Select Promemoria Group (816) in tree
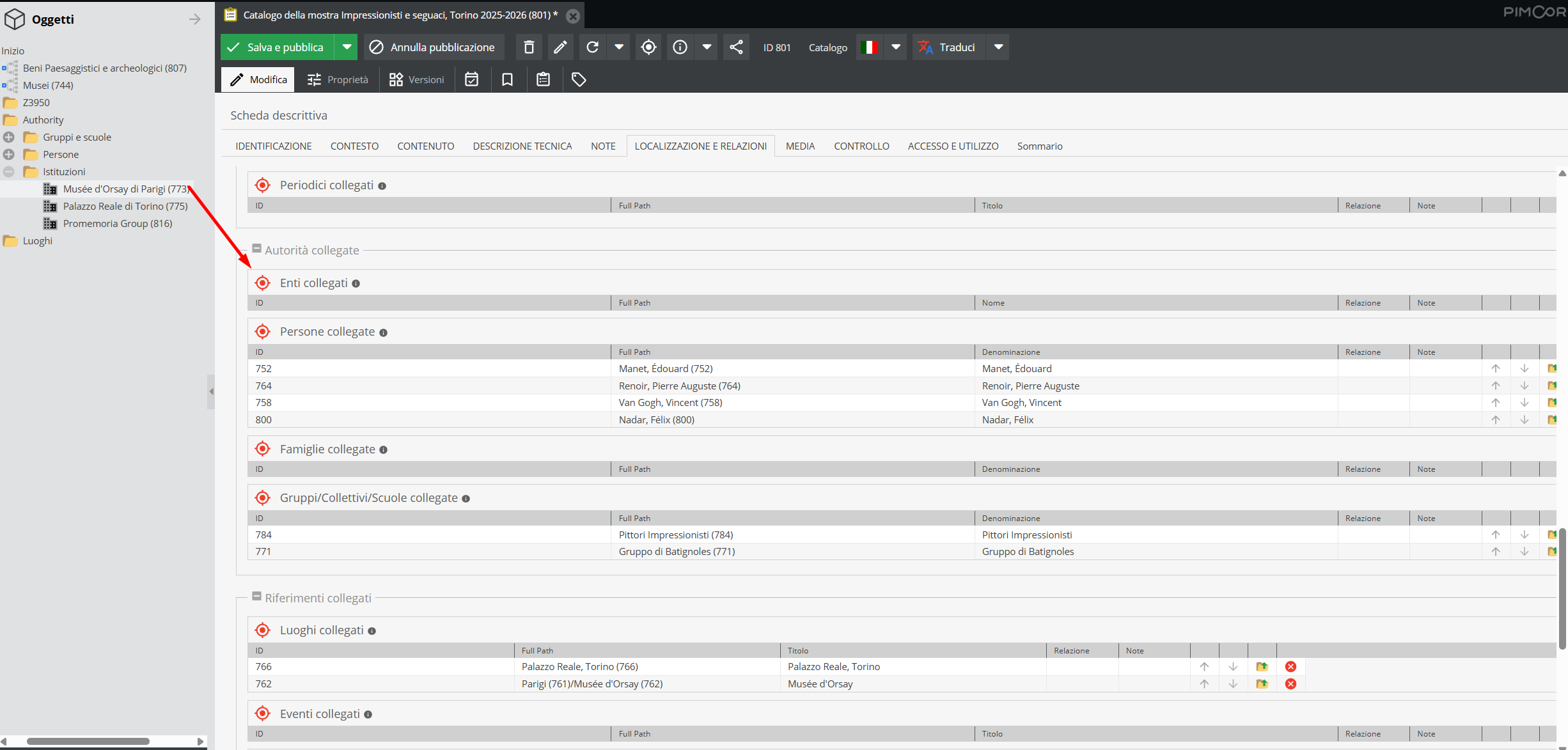This screenshot has width=1568, height=750. click(x=118, y=224)
